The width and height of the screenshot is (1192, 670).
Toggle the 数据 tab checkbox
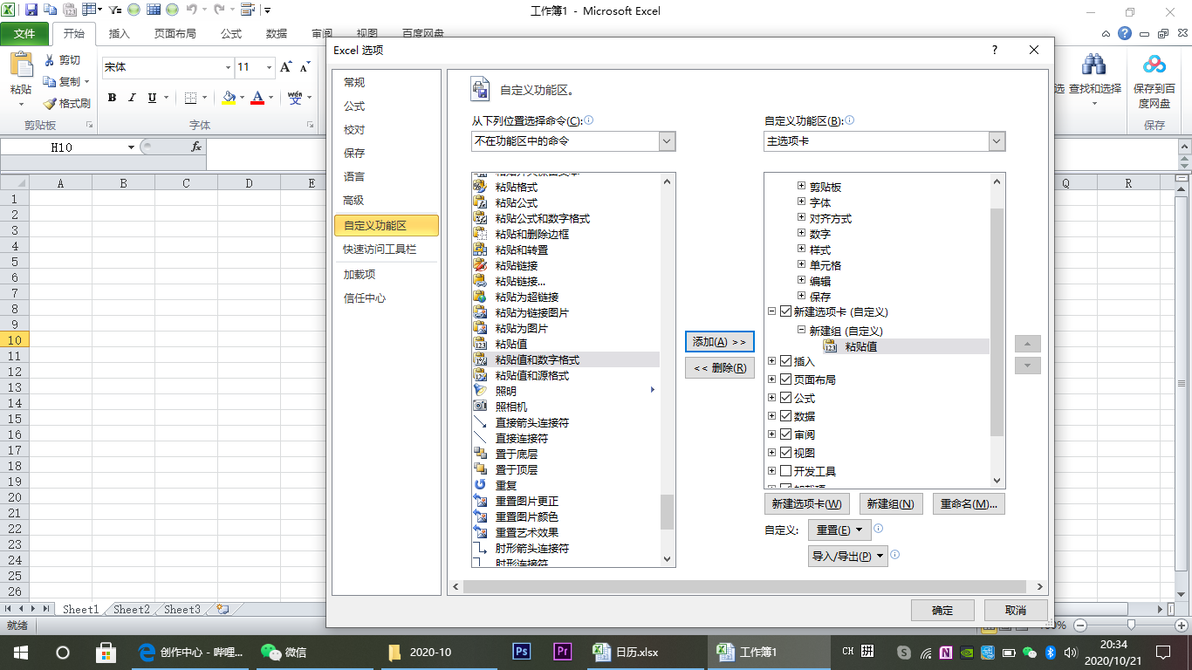pyautogui.click(x=786, y=416)
